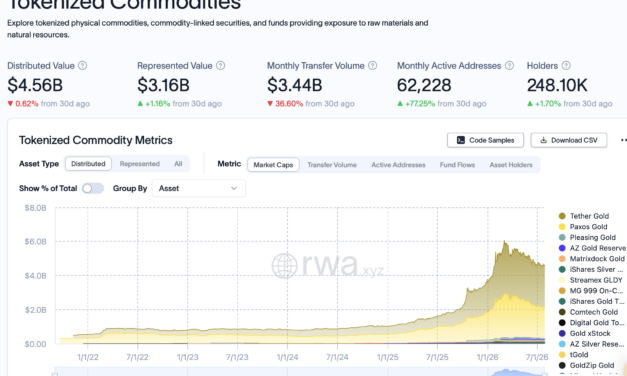This screenshot has width=627, height=376.
Task: Open the Group By Asset dropdown
Action: click(199, 188)
